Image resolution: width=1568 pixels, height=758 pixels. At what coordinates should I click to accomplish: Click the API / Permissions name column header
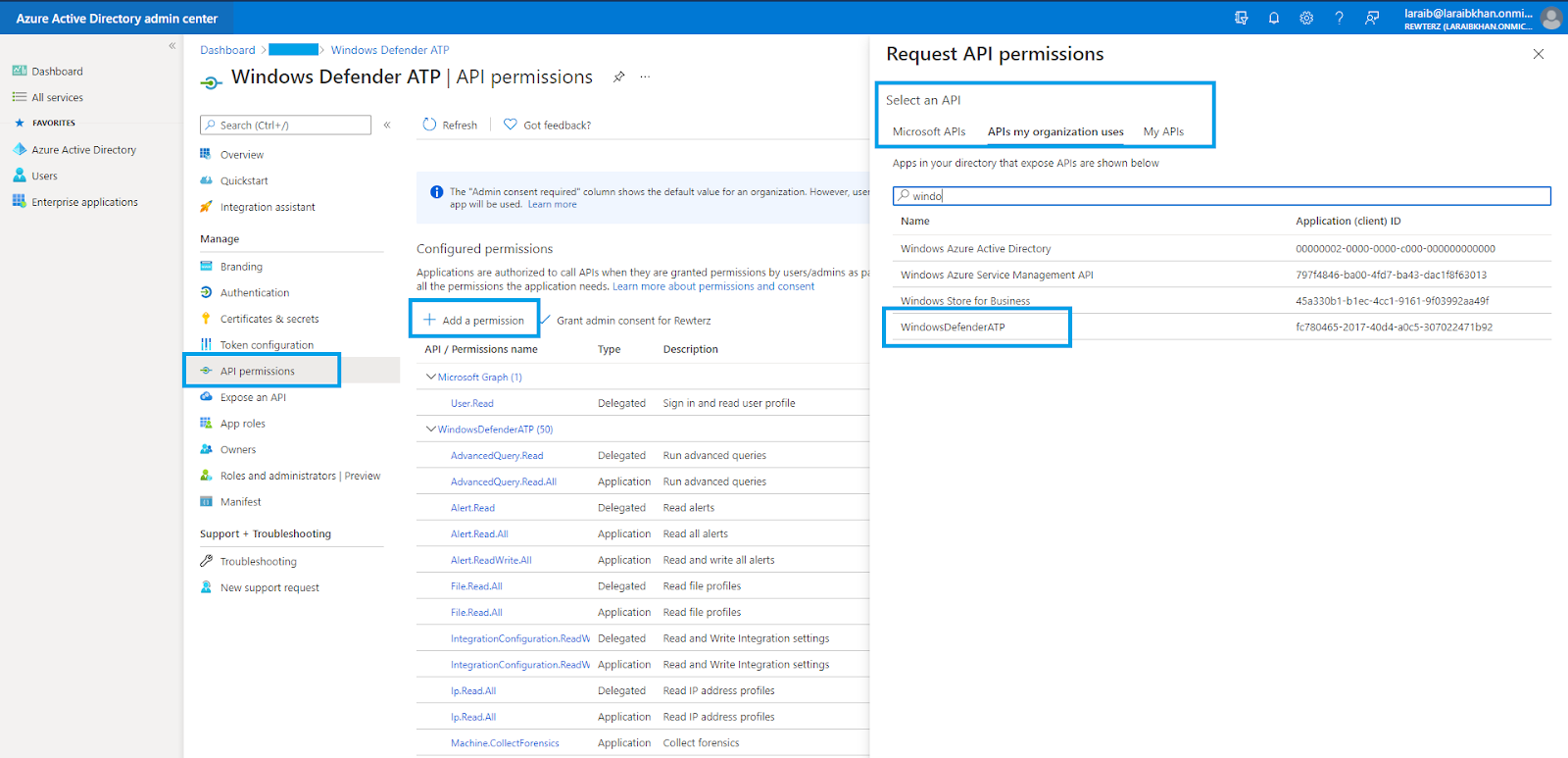[481, 349]
